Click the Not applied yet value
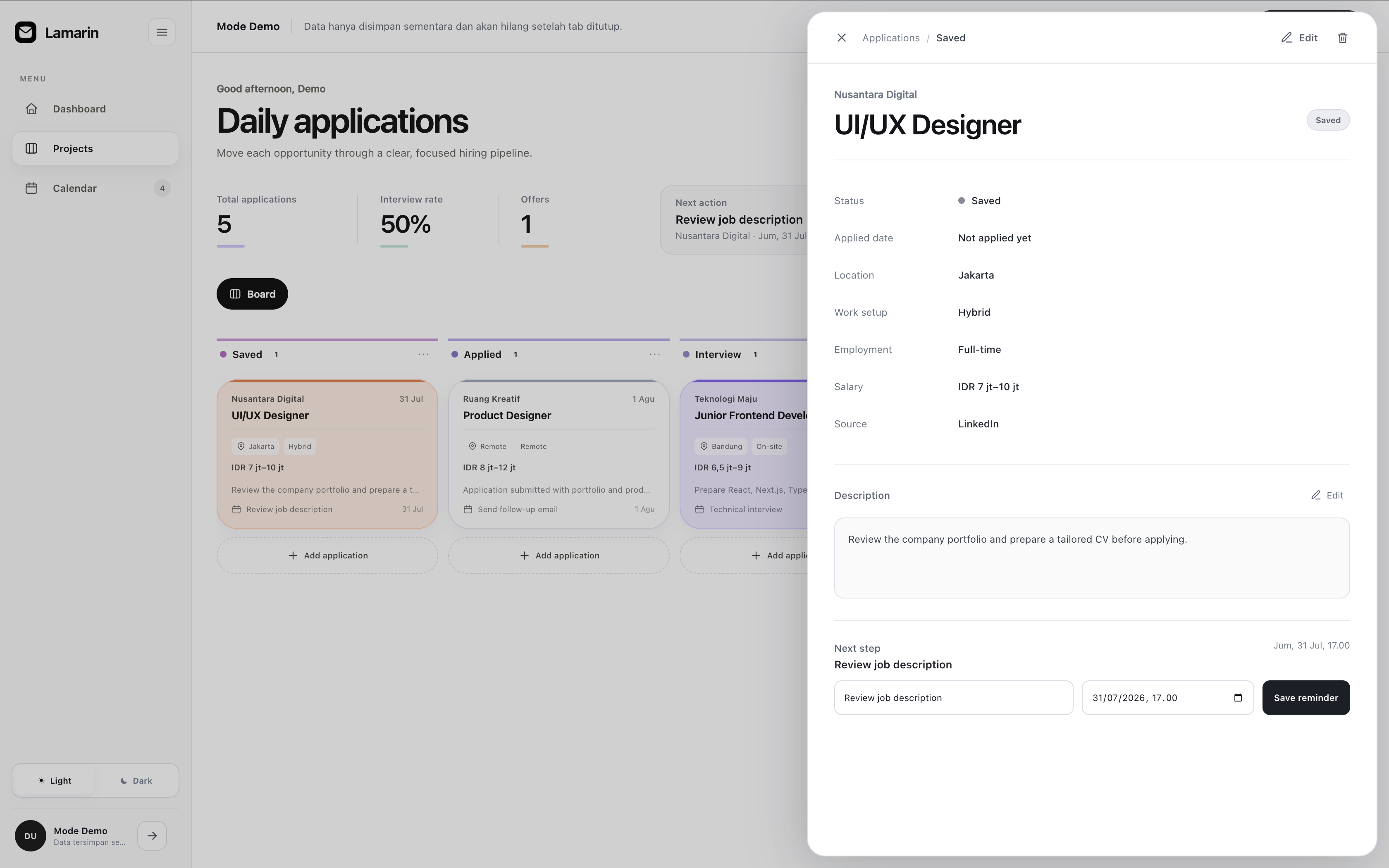This screenshot has height=868, width=1389. pos(994,238)
